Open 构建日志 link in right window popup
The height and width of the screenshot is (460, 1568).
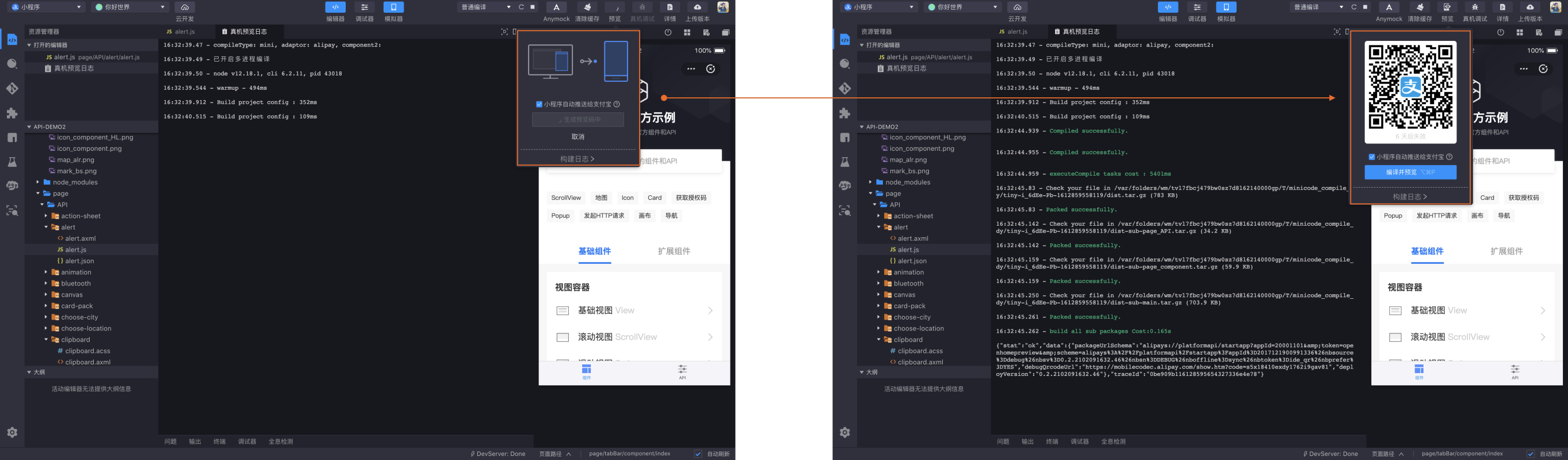[1410, 197]
